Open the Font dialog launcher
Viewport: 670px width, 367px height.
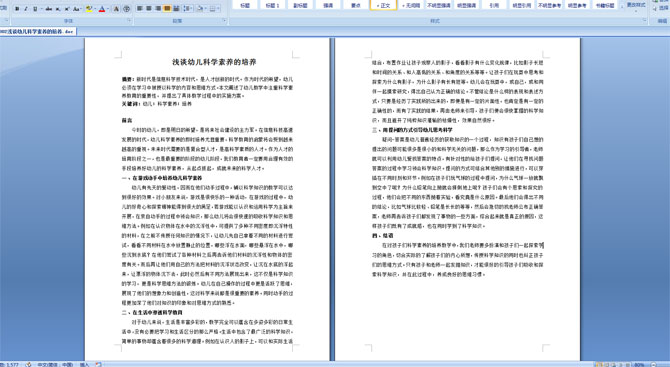pos(129,20)
